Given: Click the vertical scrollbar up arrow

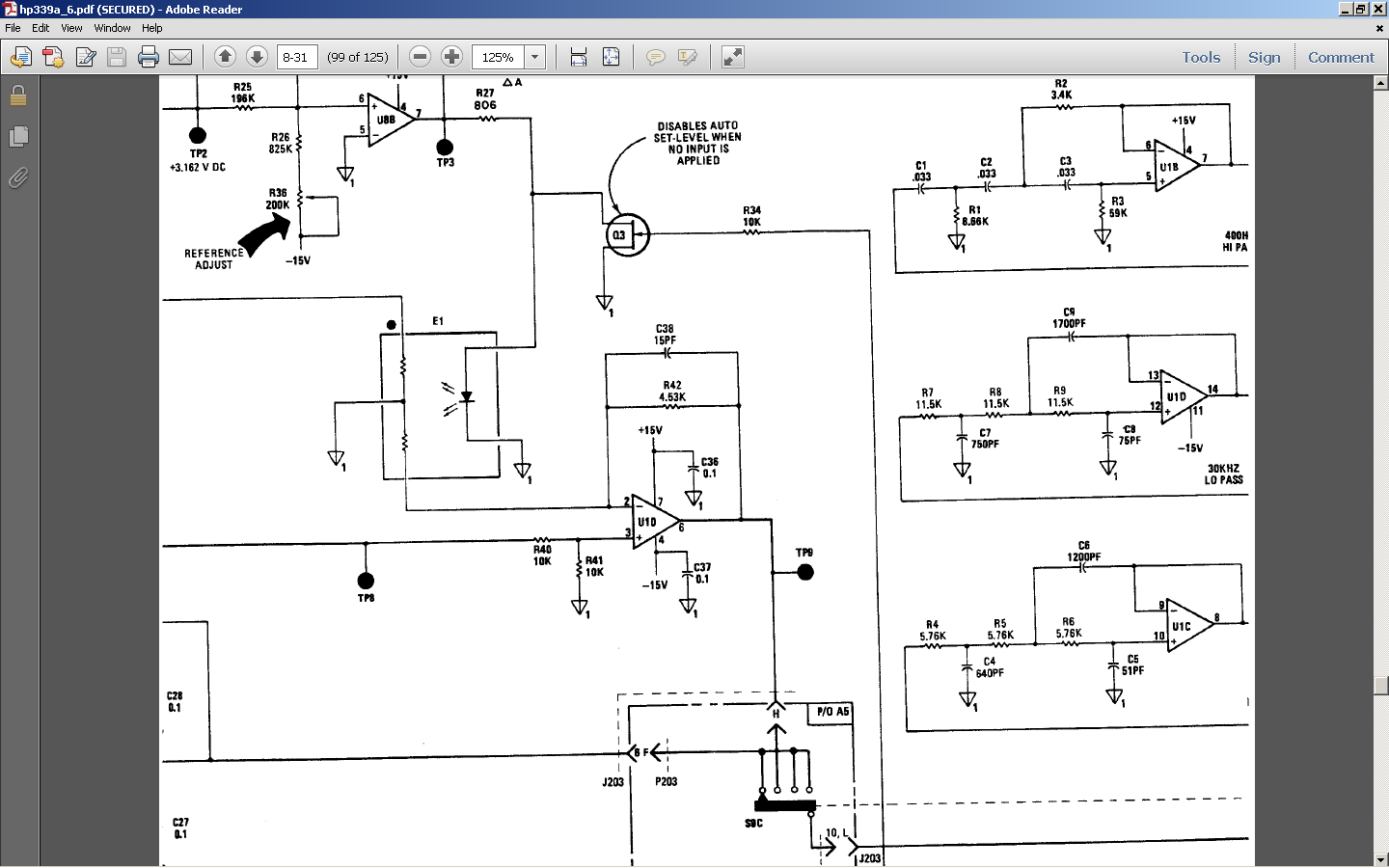Looking at the screenshot, I should pyautogui.click(x=1380, y=83).
